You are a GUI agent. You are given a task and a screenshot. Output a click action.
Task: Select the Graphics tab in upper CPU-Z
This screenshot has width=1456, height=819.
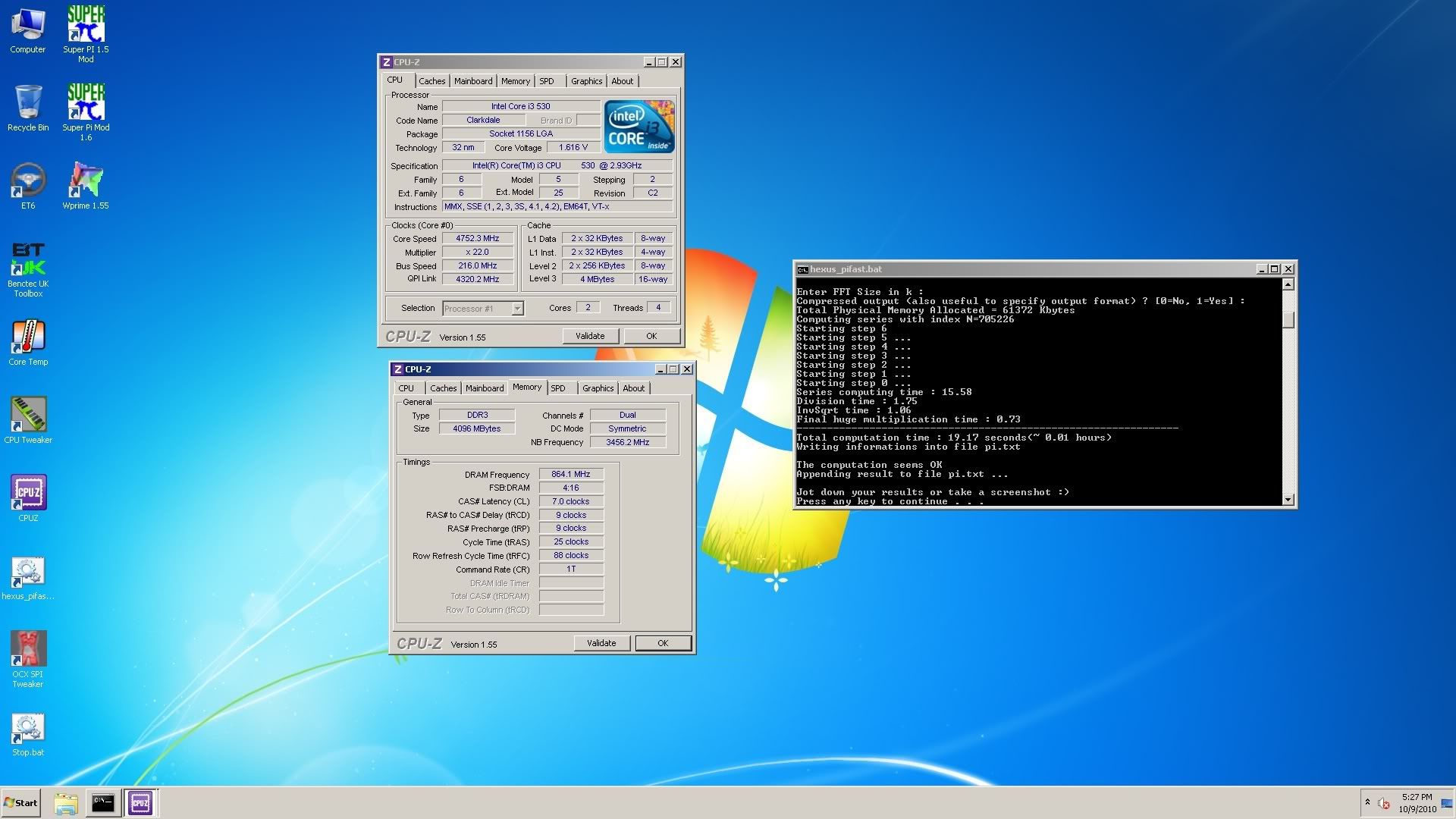pos(586,81)
